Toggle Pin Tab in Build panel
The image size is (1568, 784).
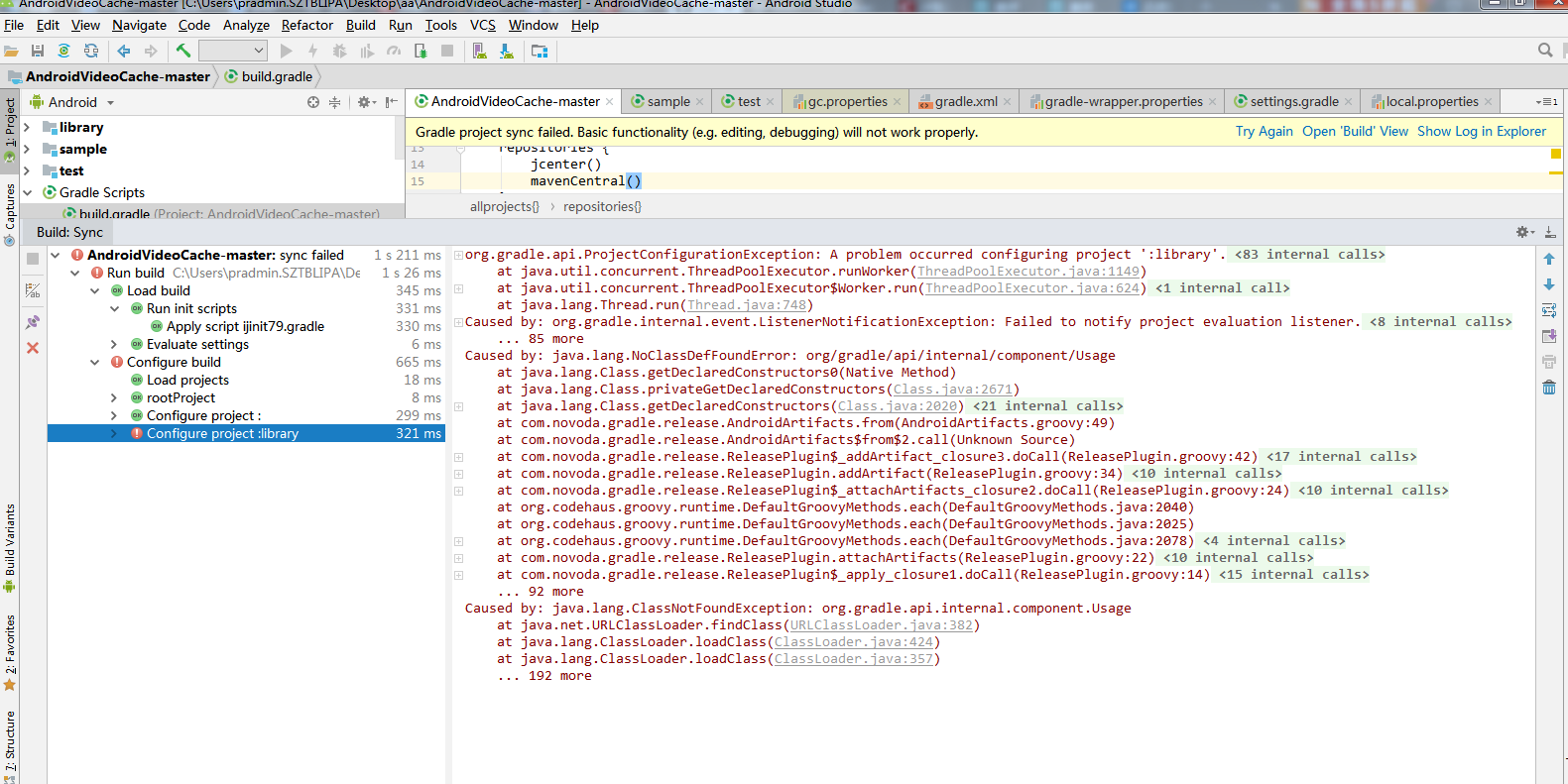33,322
